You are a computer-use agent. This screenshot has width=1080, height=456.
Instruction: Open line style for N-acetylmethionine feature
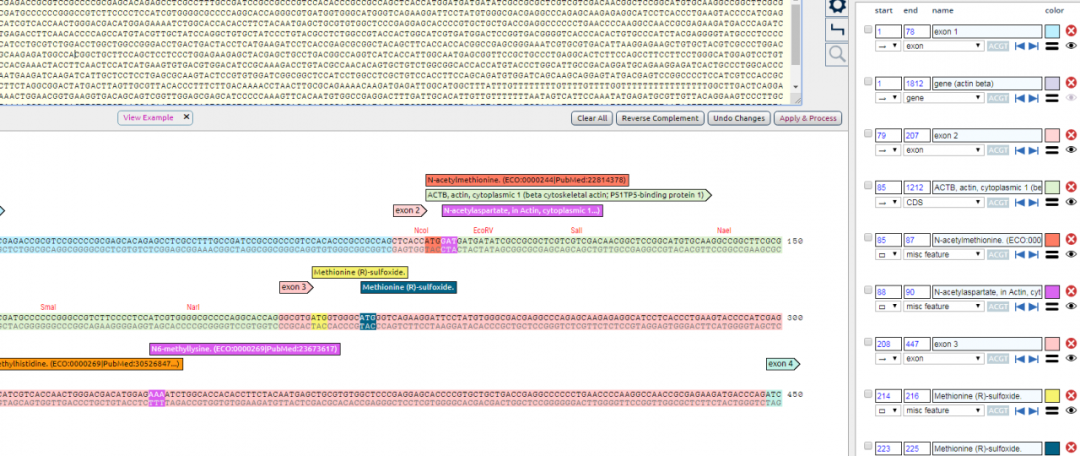coord(1052,254)
